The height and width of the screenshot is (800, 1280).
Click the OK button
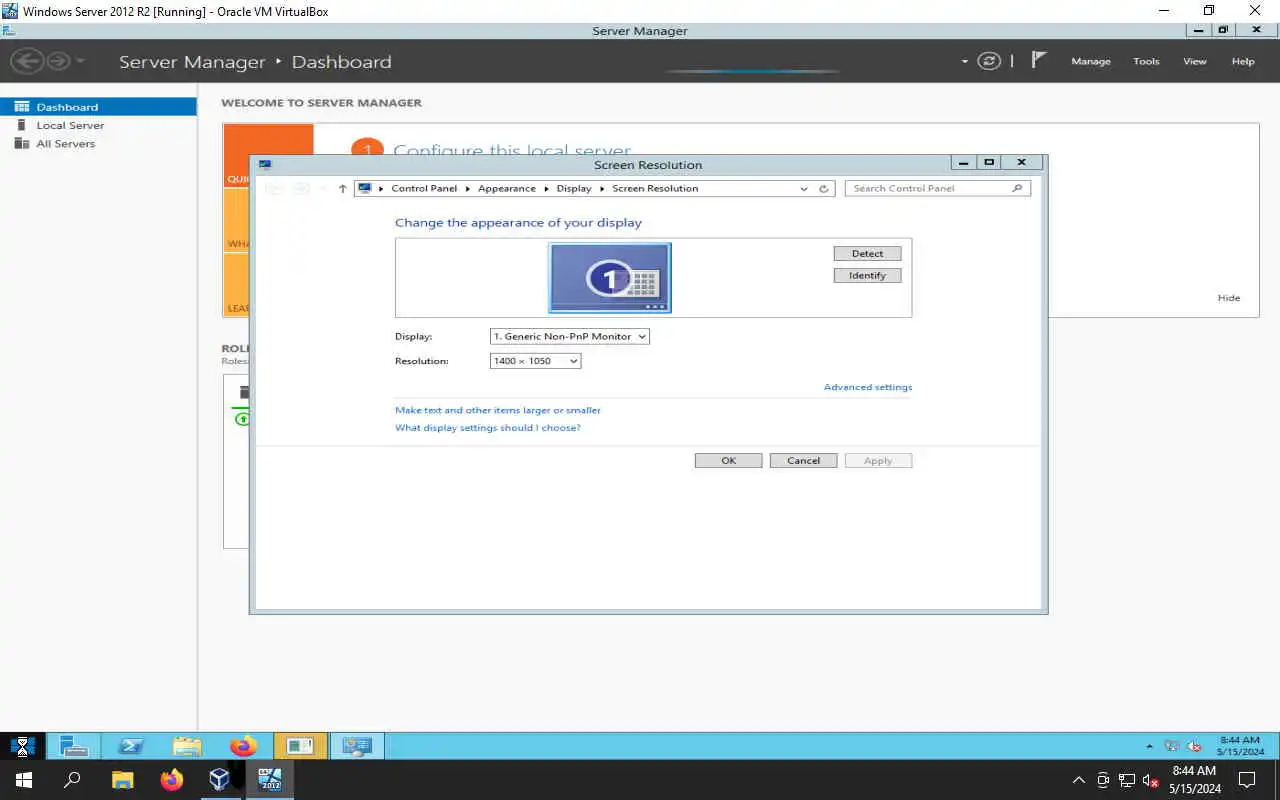coord(729,461)
